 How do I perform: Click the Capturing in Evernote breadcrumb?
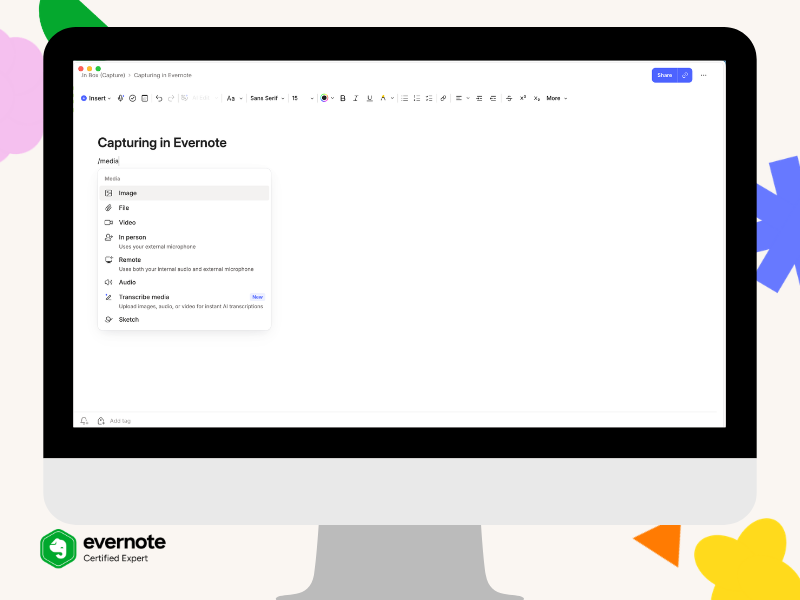[x=163, y=75]
